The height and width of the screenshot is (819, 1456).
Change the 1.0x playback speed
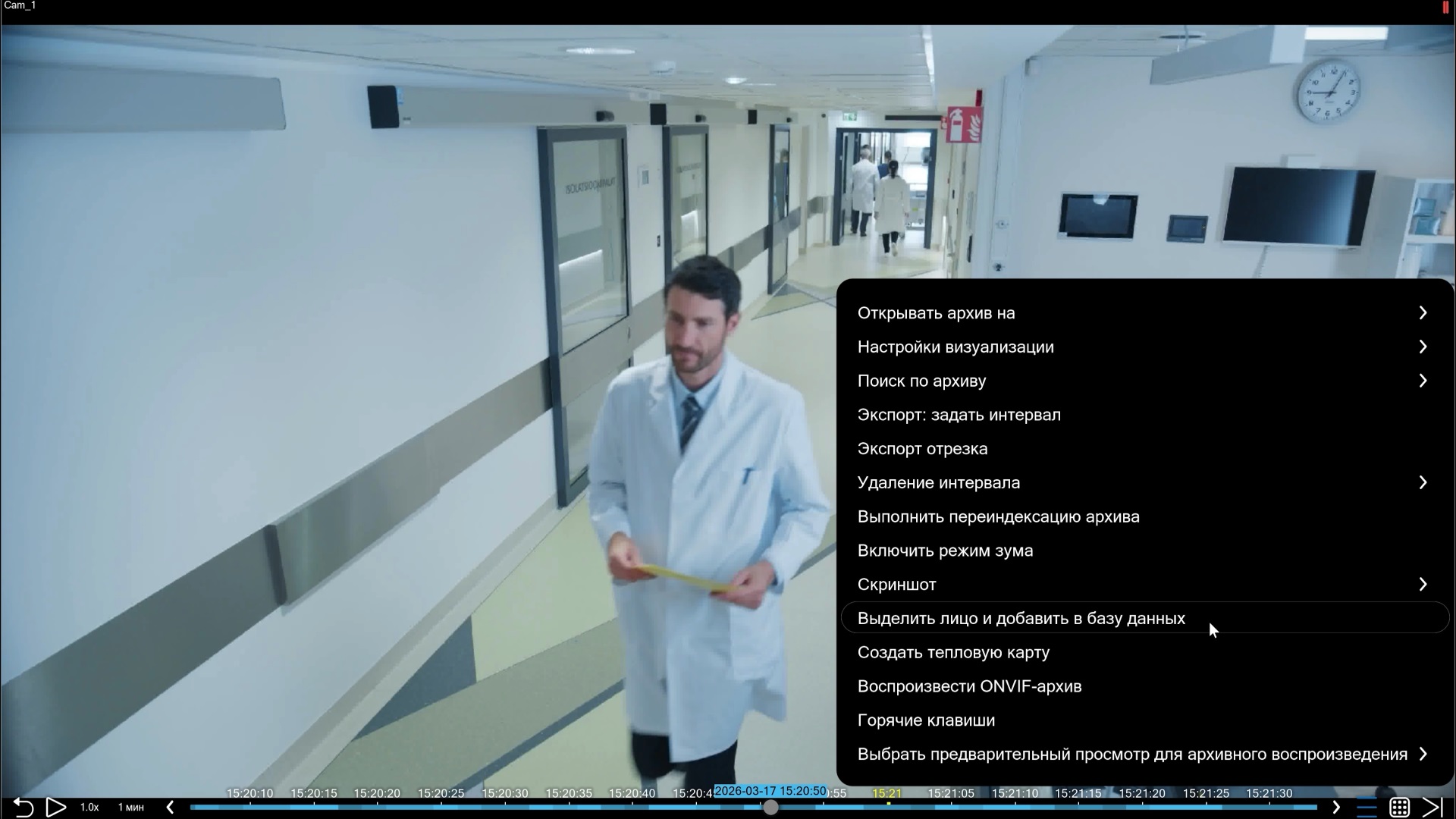(89, 808)
